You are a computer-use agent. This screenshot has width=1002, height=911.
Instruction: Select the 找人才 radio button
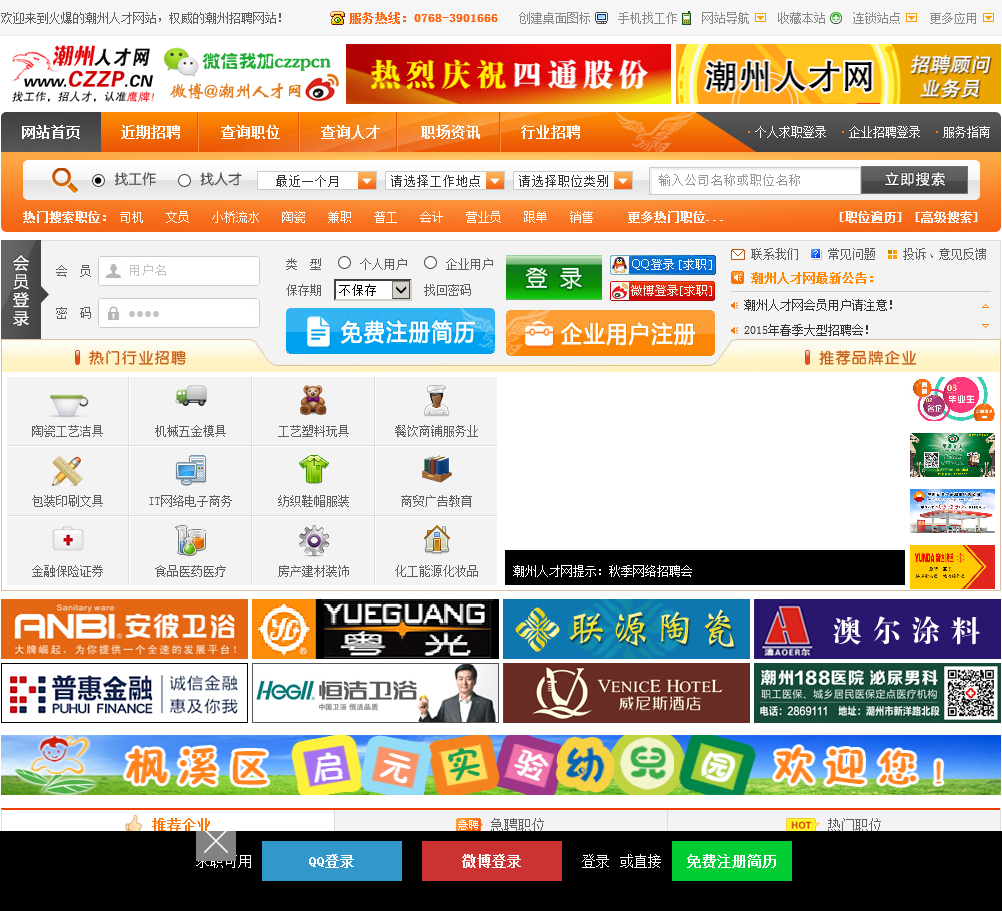pos(185,181)
